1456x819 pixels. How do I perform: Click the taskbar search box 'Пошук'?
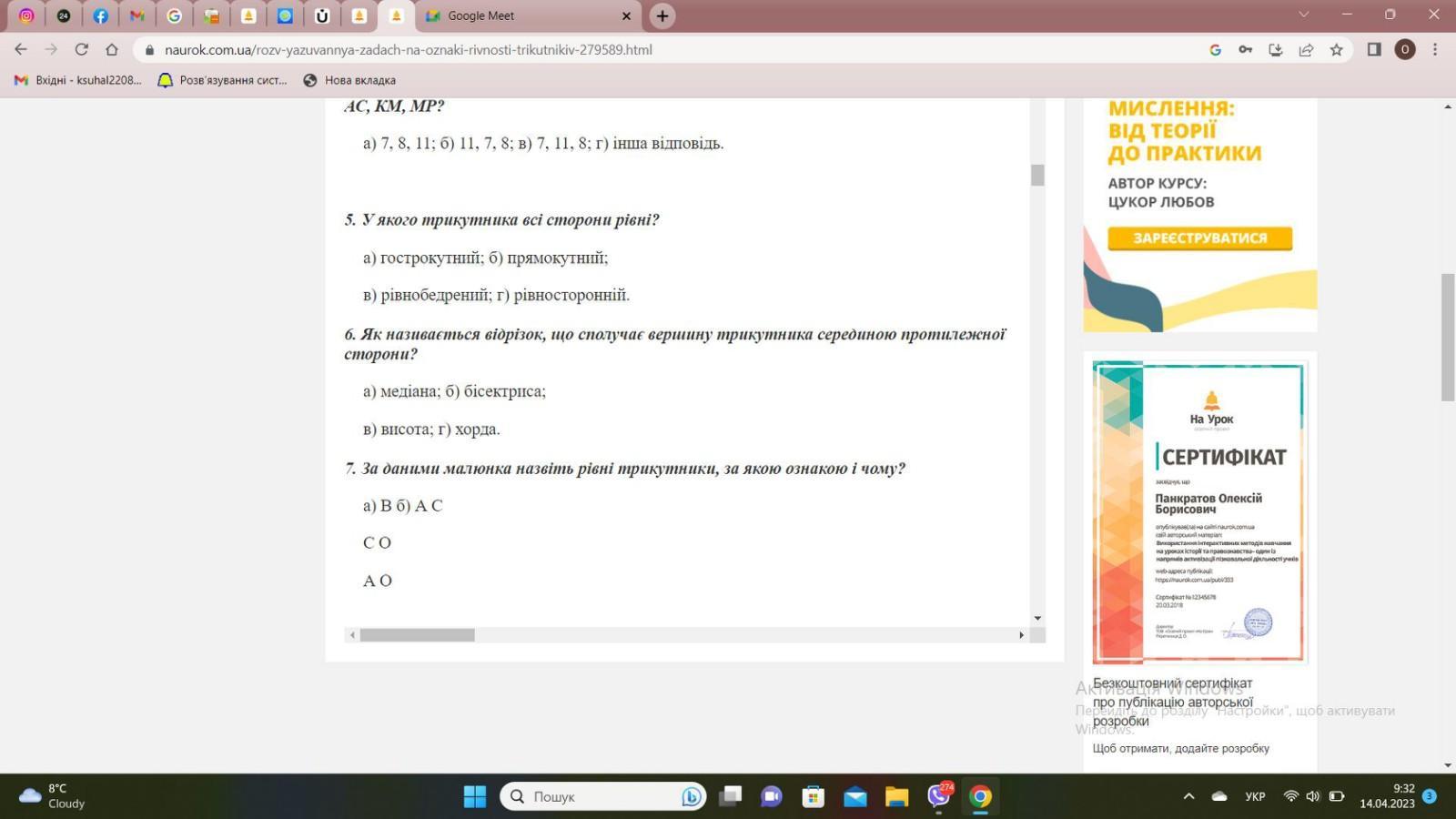[x=602, y=796]
